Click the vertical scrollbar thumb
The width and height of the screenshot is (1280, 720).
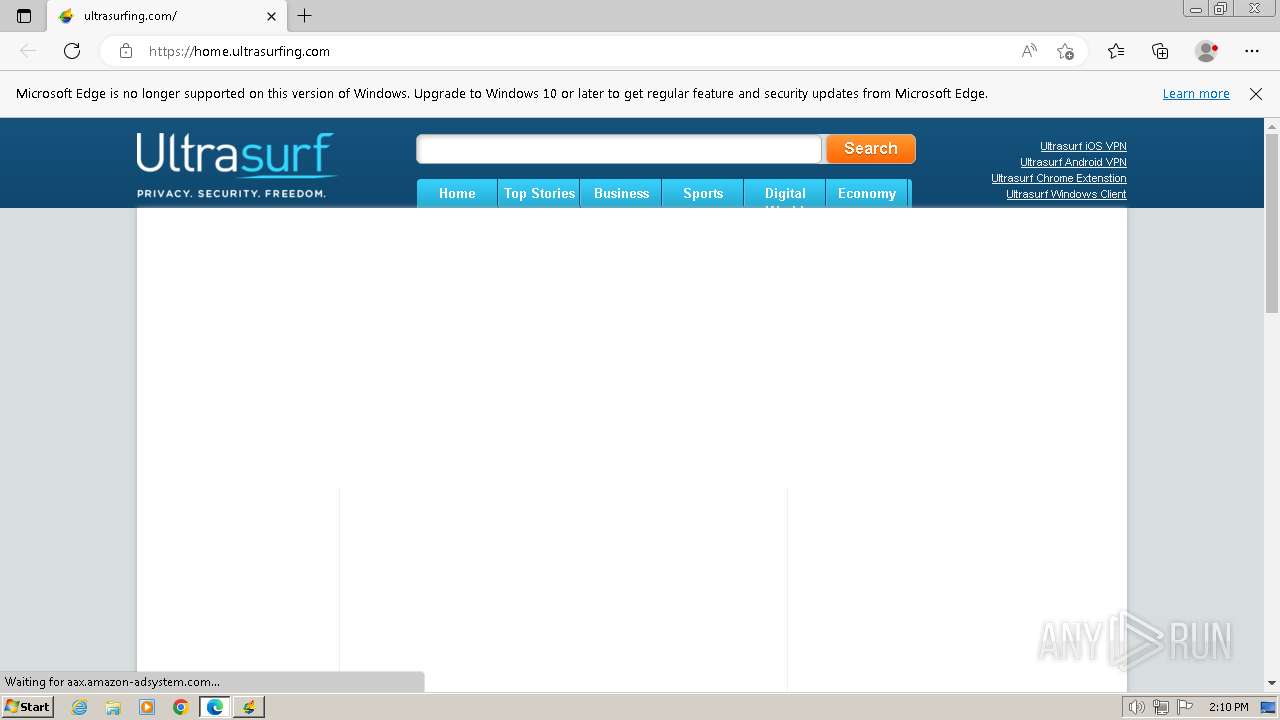click(x=1272, y=224)
